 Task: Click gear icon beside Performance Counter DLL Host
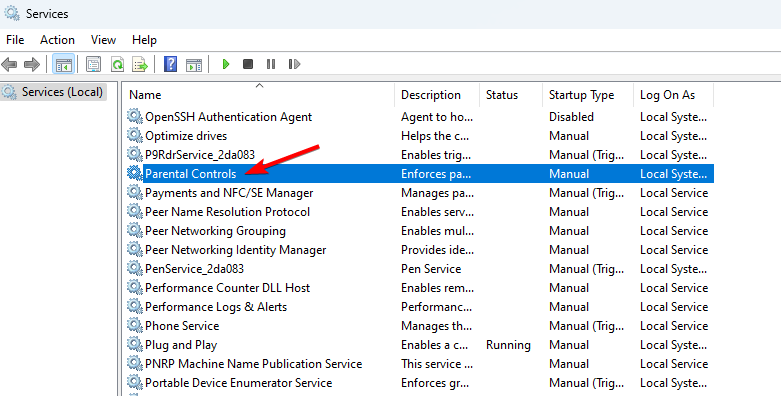click(x=134, y=287)
